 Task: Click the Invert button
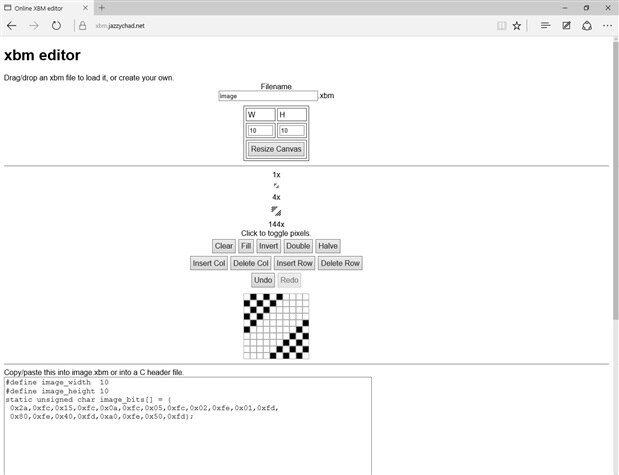click(268, 246)
